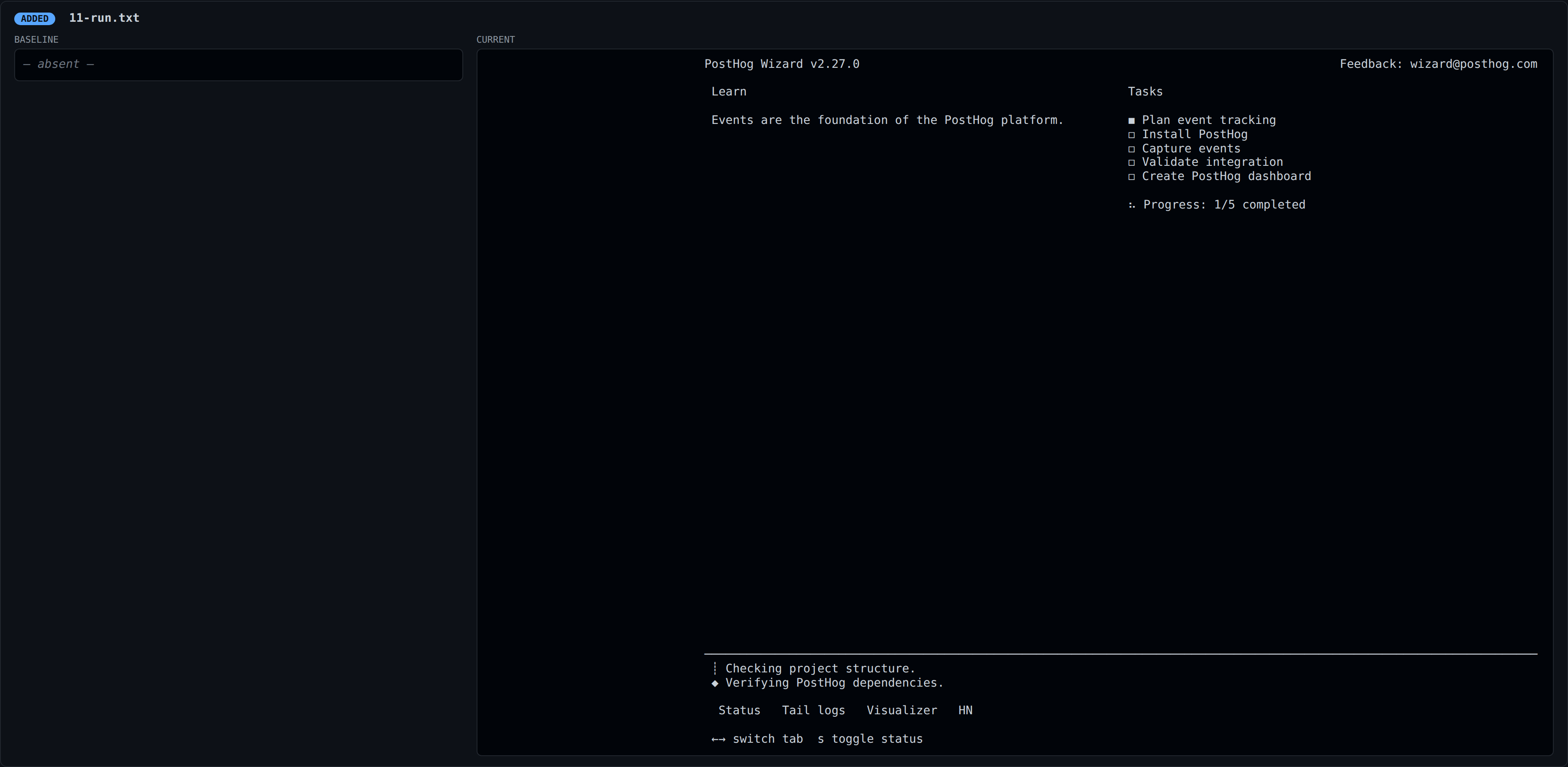This screenshot has width=1568, height=767.
Task: Select the Status tab
Action: click(739, 710)
